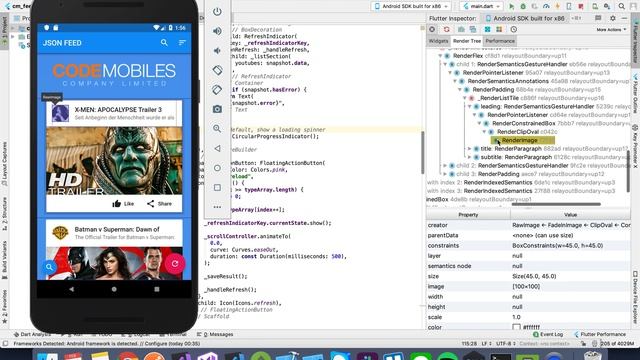Click the color #ffffff swatch
Image resolution: width=640 pixels, height=360 pixels.
tap(516, 327)
